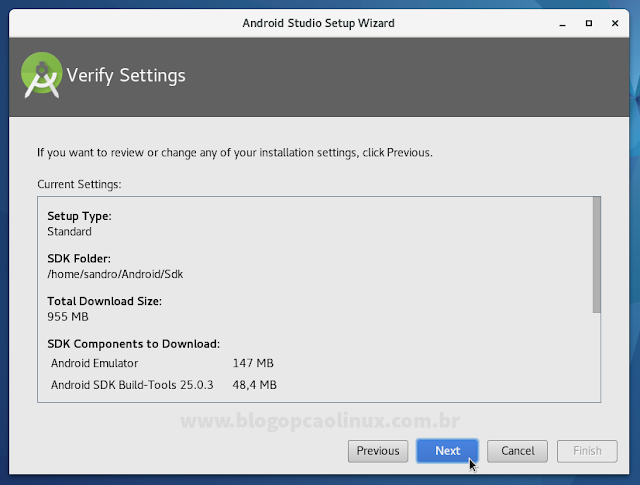640x485 pixels.
Task: Select the 'Android Emulator' component row
Action: (x=162, y=363)
